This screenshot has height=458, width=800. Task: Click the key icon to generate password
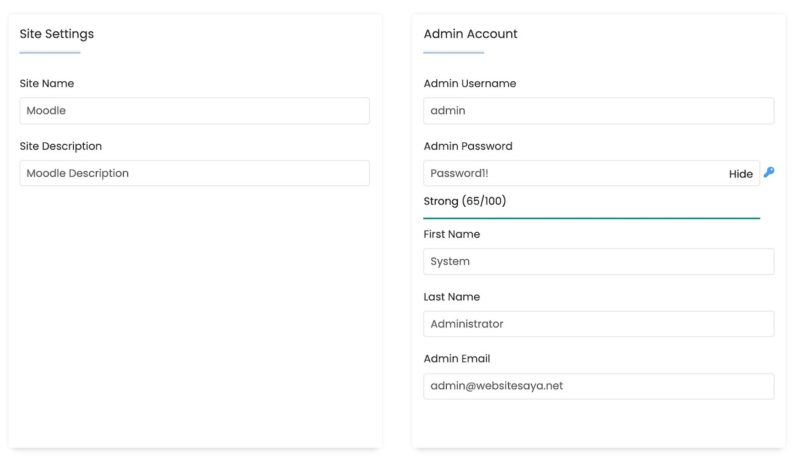[769, 172]
